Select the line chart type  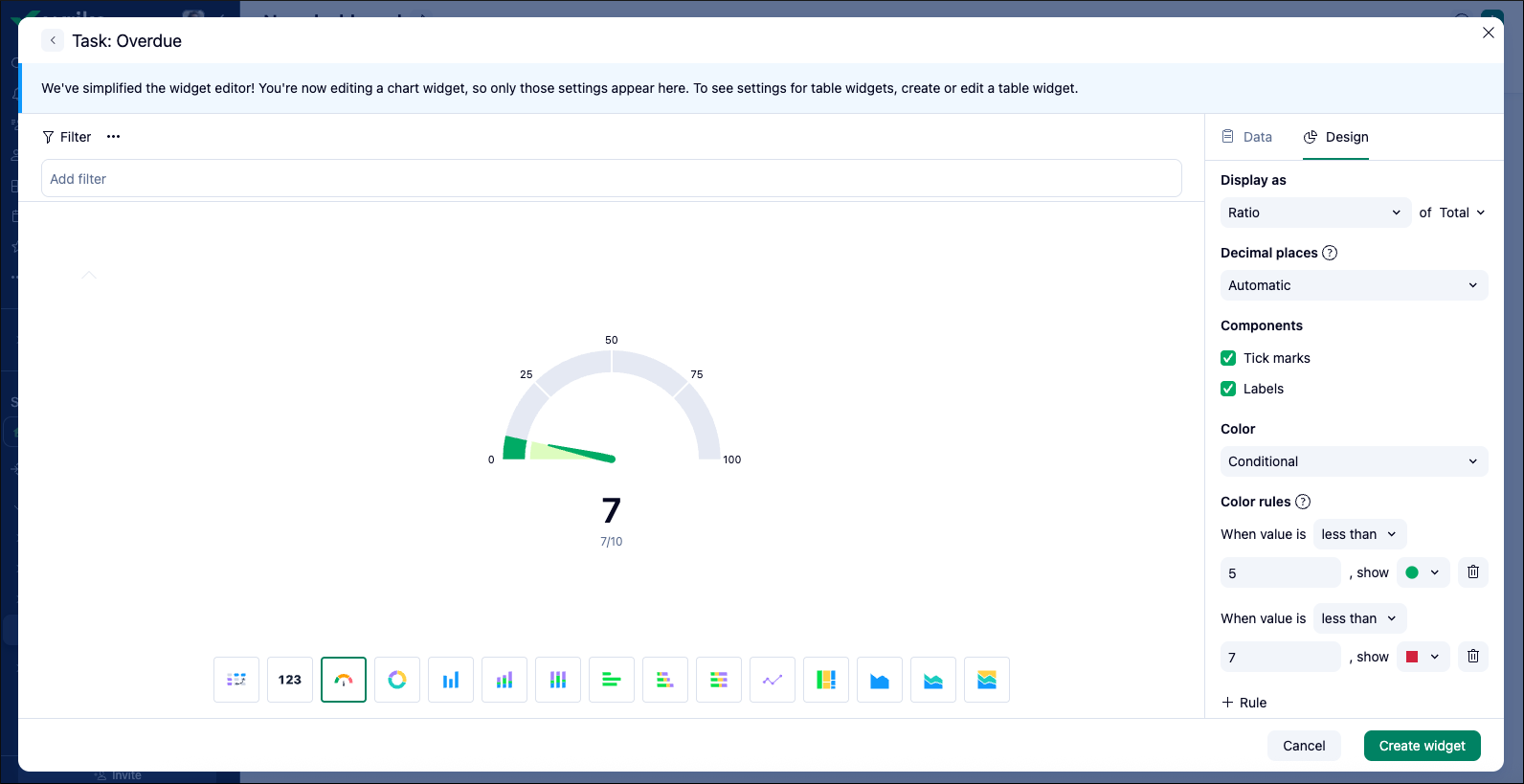(773, 680)
